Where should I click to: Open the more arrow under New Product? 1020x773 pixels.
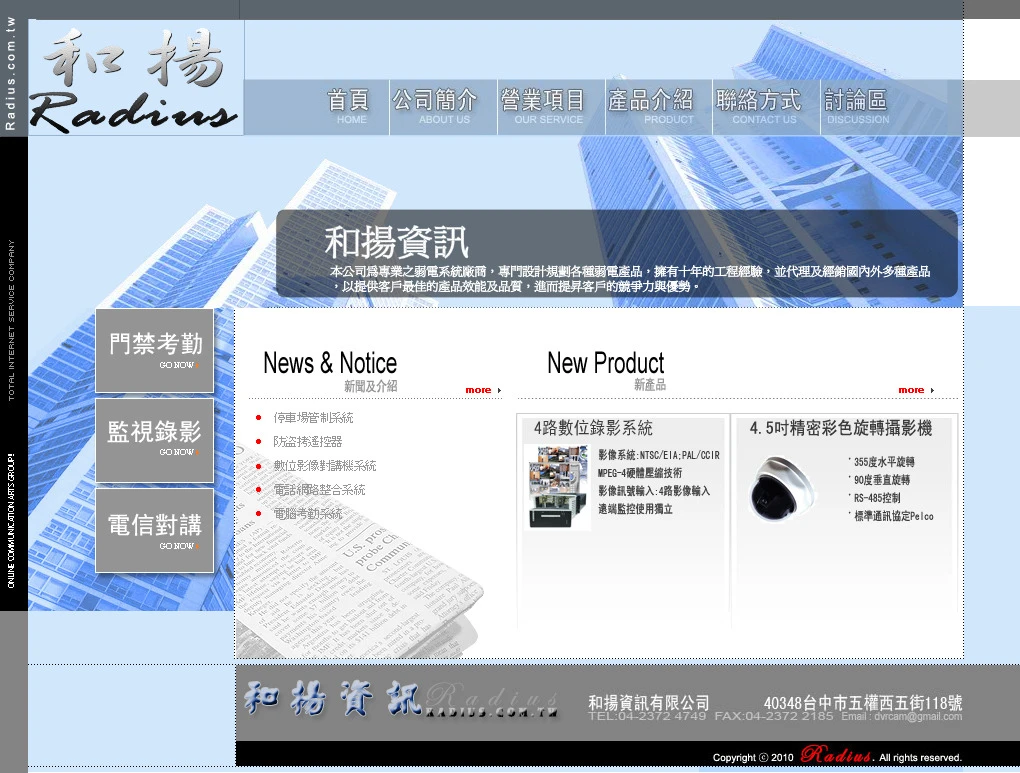pyautogui.click(x=915, y=390)
